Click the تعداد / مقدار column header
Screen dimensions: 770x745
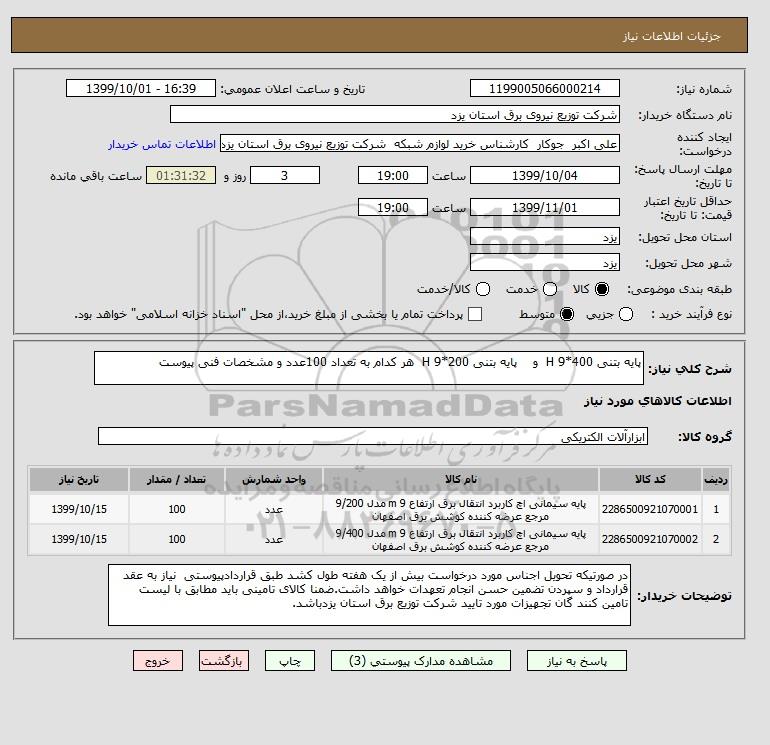click(x=177, y=479)
